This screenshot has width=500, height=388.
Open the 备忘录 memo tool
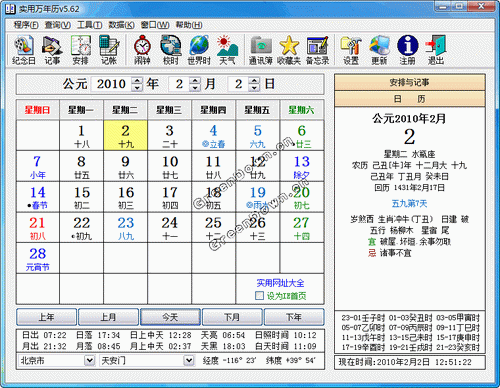(x=318, y=50)
